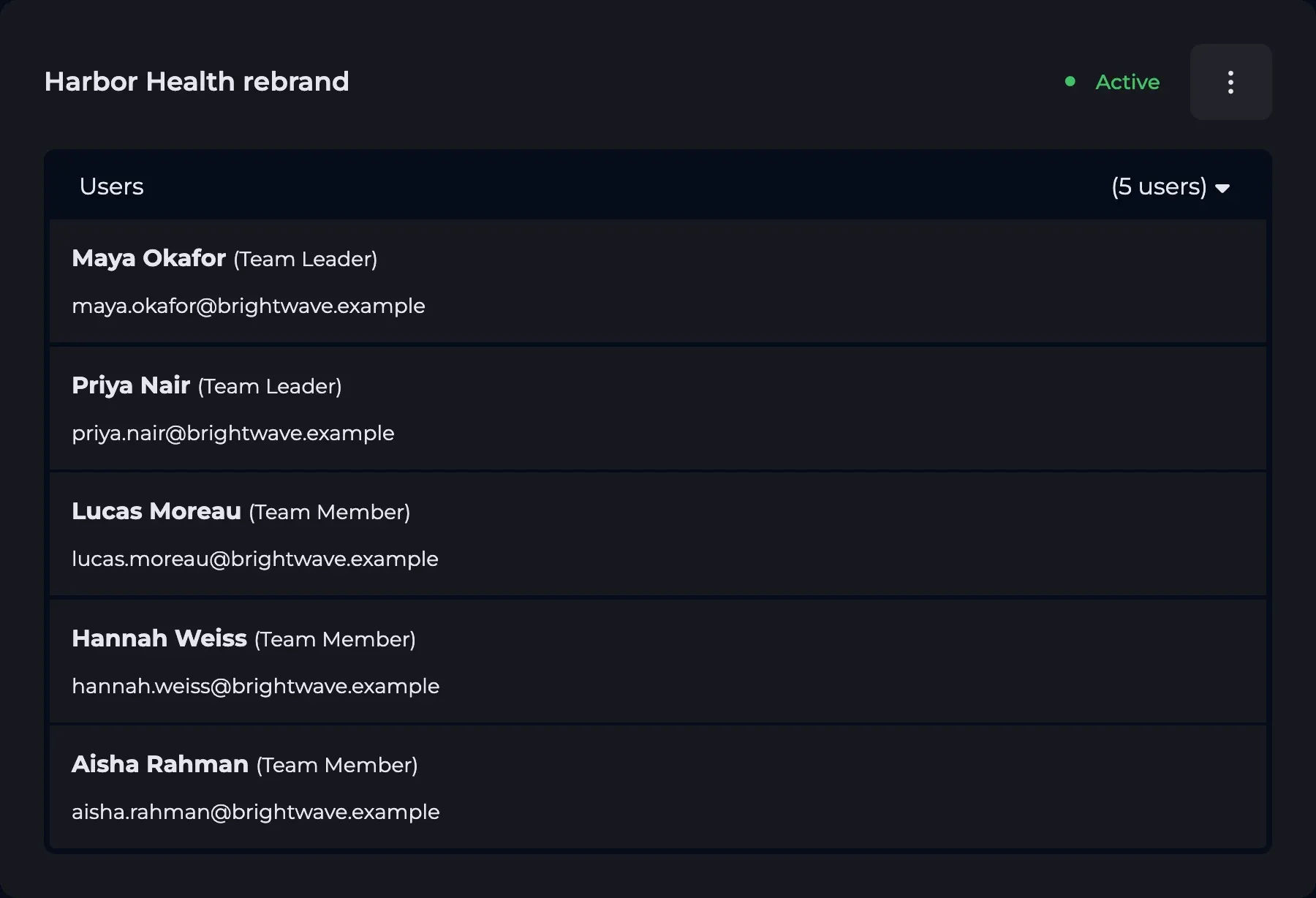The height and width of the screenshot is (898, 1316).
Task: Click Maya Okafor's (Team Leader) role label
Action: [x=306, y=259]
